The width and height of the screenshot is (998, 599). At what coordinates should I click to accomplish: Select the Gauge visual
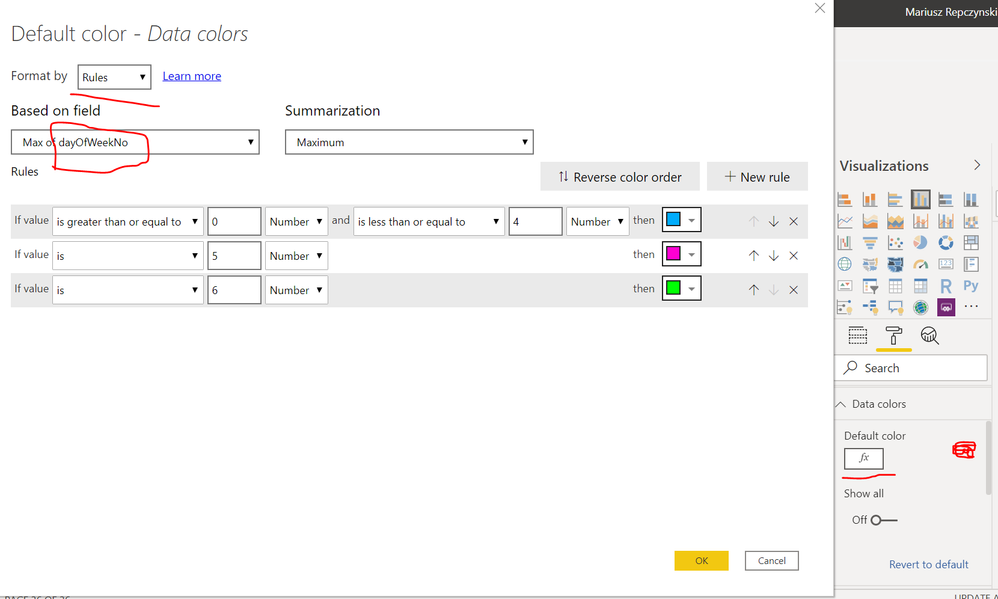[x=920, y=264]
